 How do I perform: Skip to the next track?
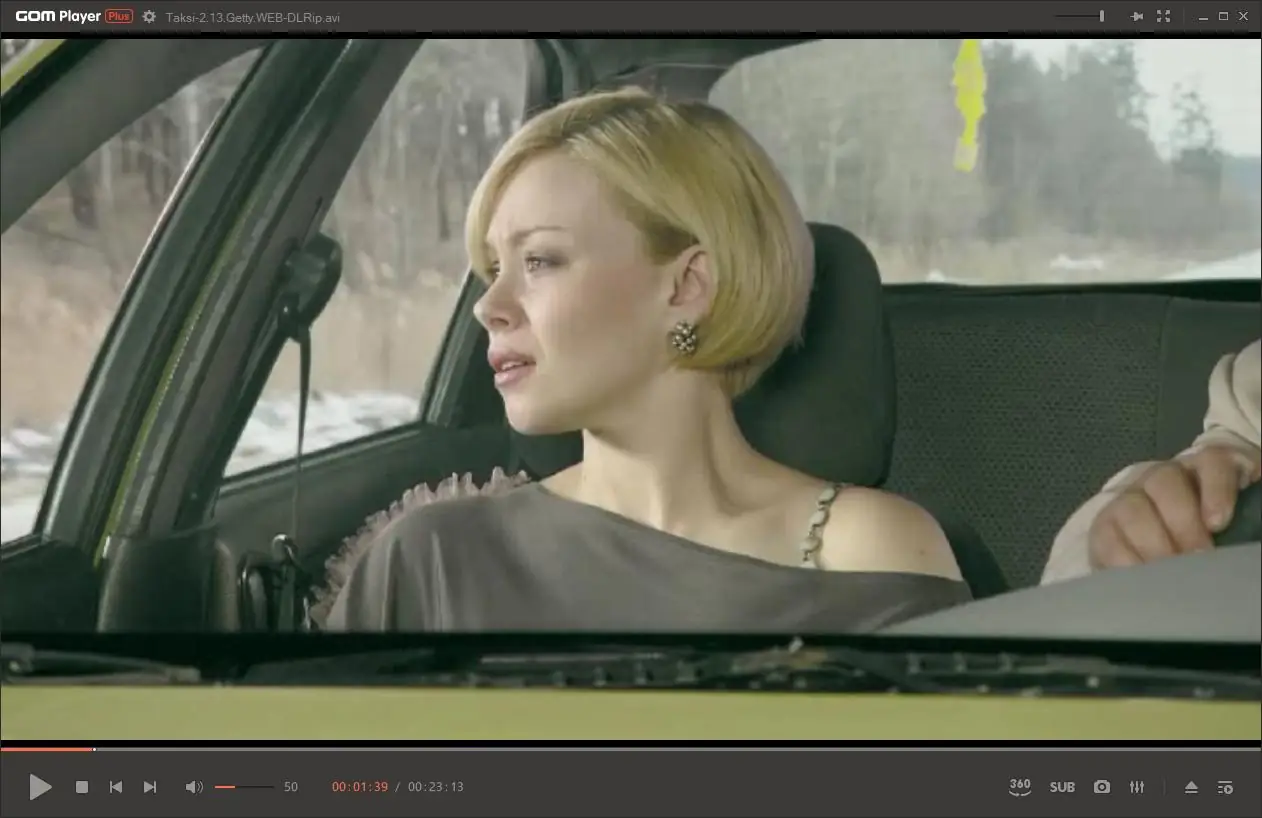coord(150,787)
